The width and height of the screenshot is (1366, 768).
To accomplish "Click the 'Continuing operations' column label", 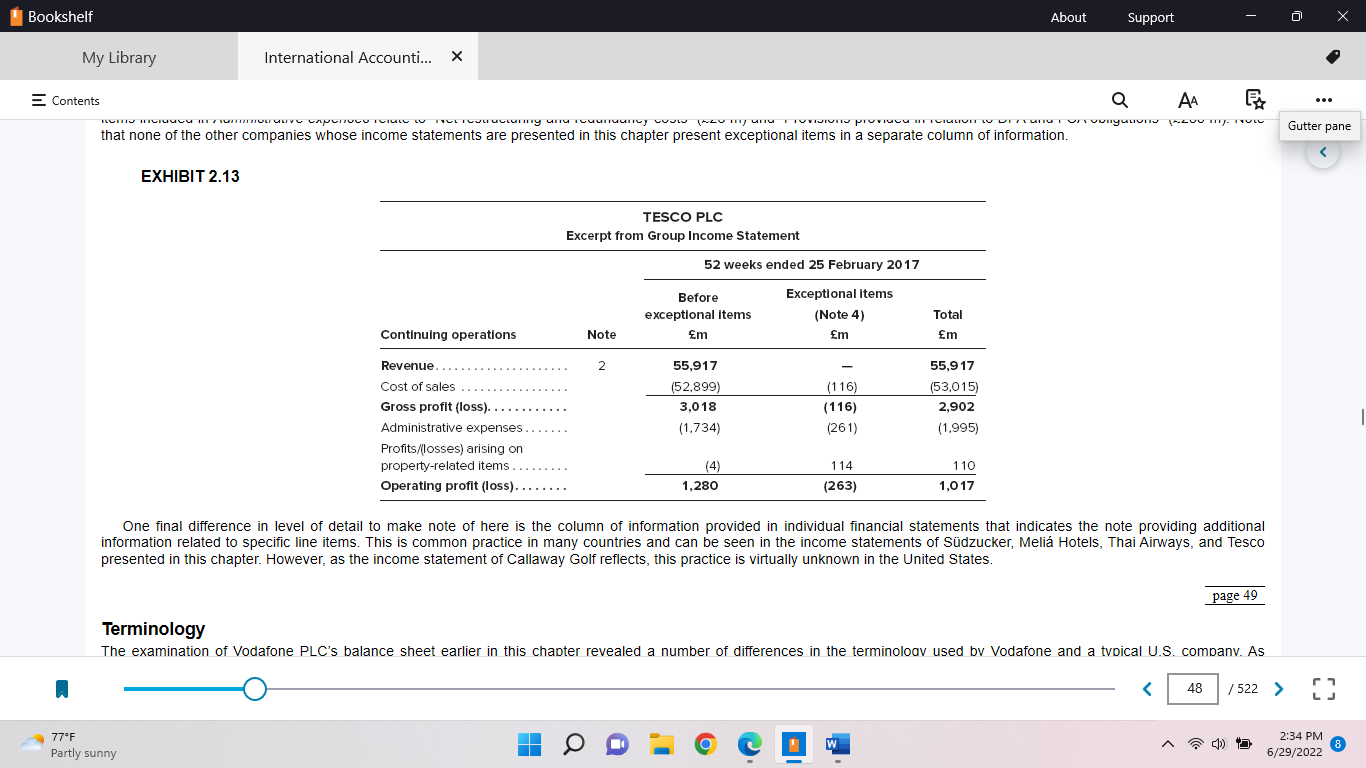I will [448, 335].
